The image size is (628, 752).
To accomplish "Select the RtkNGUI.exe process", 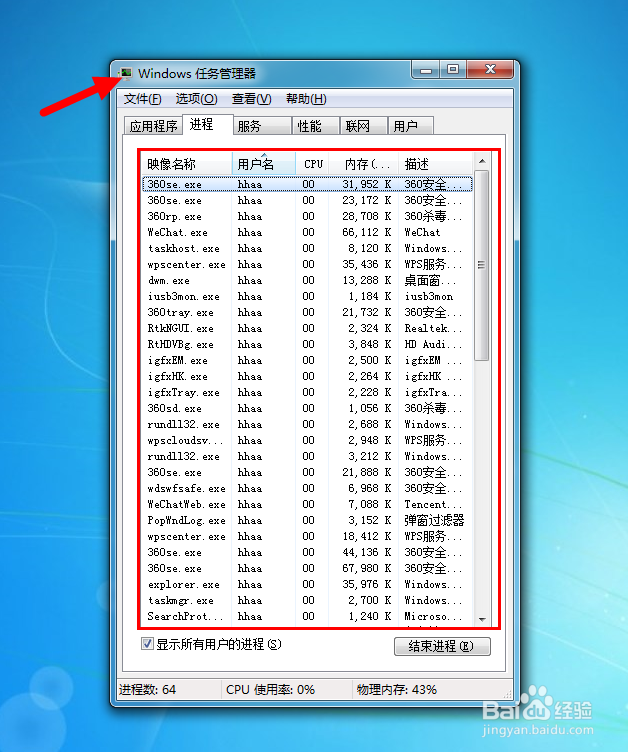I will click(x=308, y=329).
